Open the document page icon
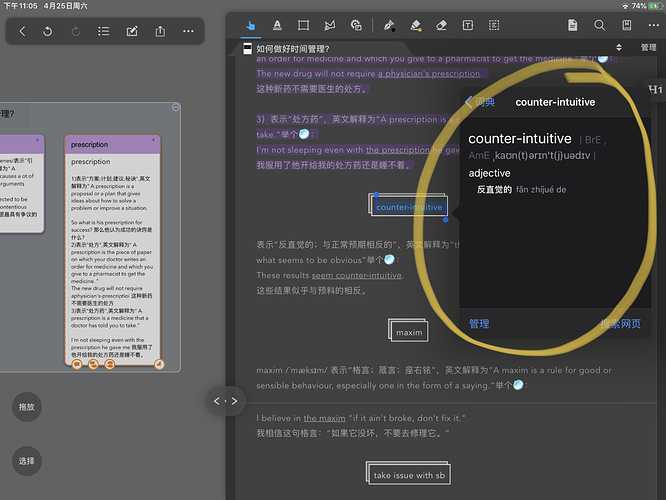666x500 pixels. (573, 25)
